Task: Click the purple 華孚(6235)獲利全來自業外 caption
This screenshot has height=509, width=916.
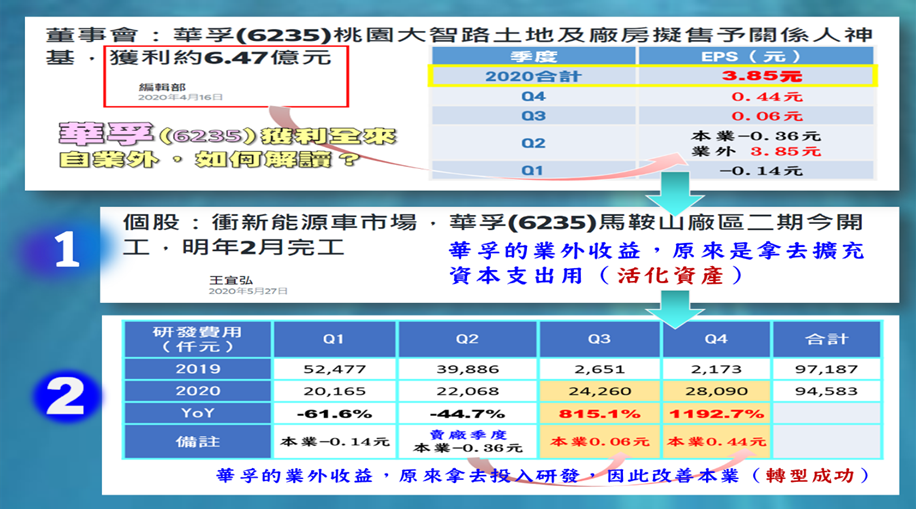Action: point(225,147)
